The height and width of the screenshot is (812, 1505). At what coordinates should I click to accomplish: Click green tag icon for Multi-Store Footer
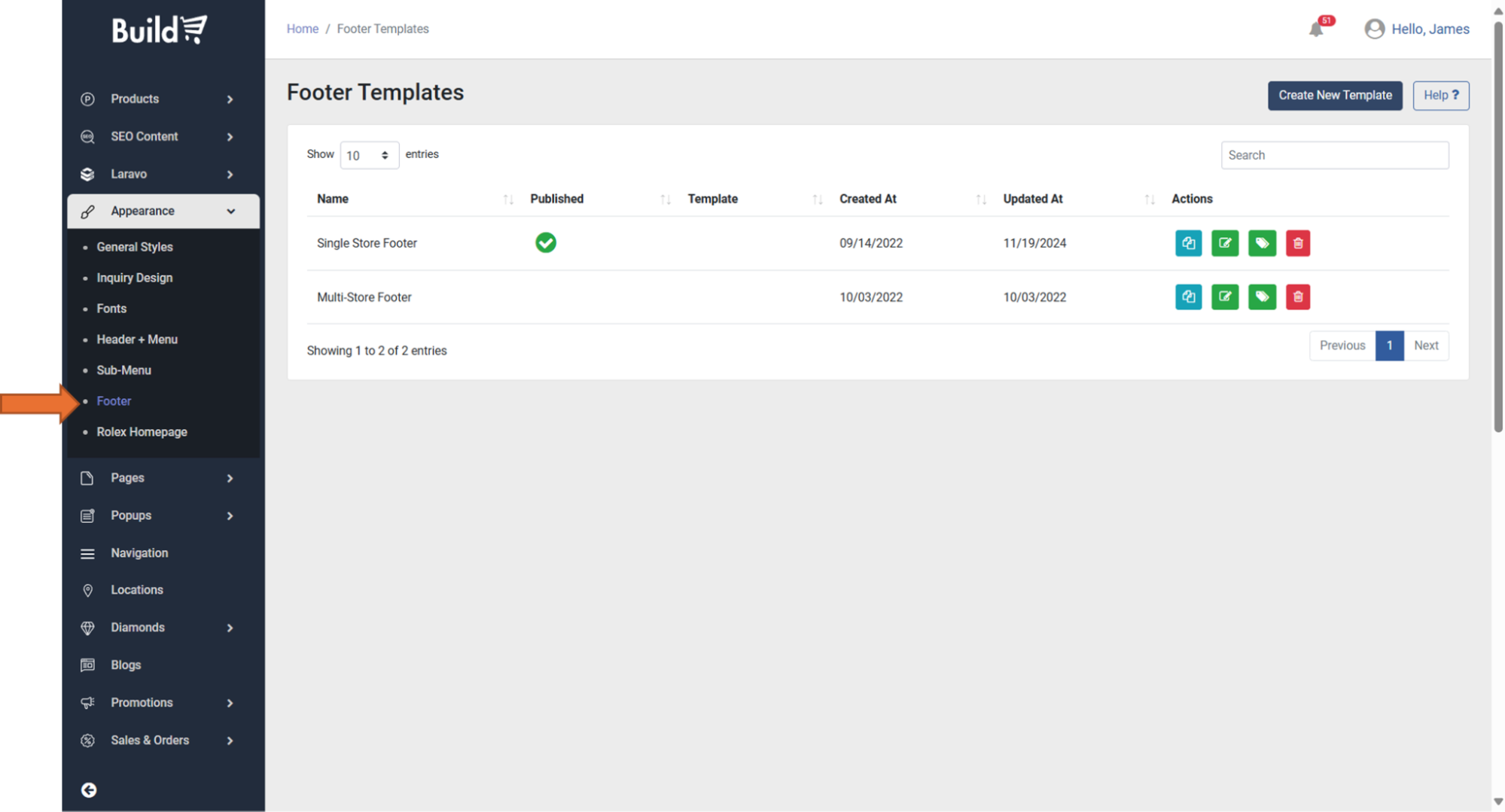[1262, 297]
